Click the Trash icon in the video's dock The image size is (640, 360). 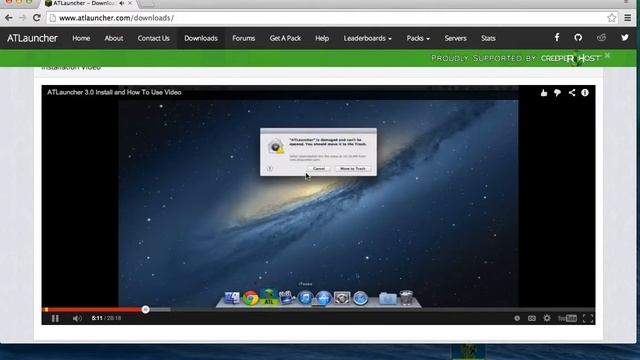coord(406,298)
